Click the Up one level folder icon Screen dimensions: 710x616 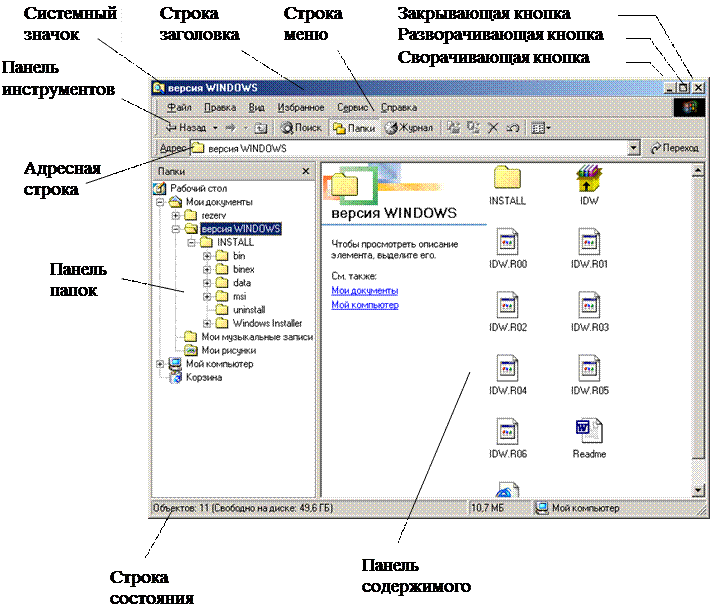(261, 128)
